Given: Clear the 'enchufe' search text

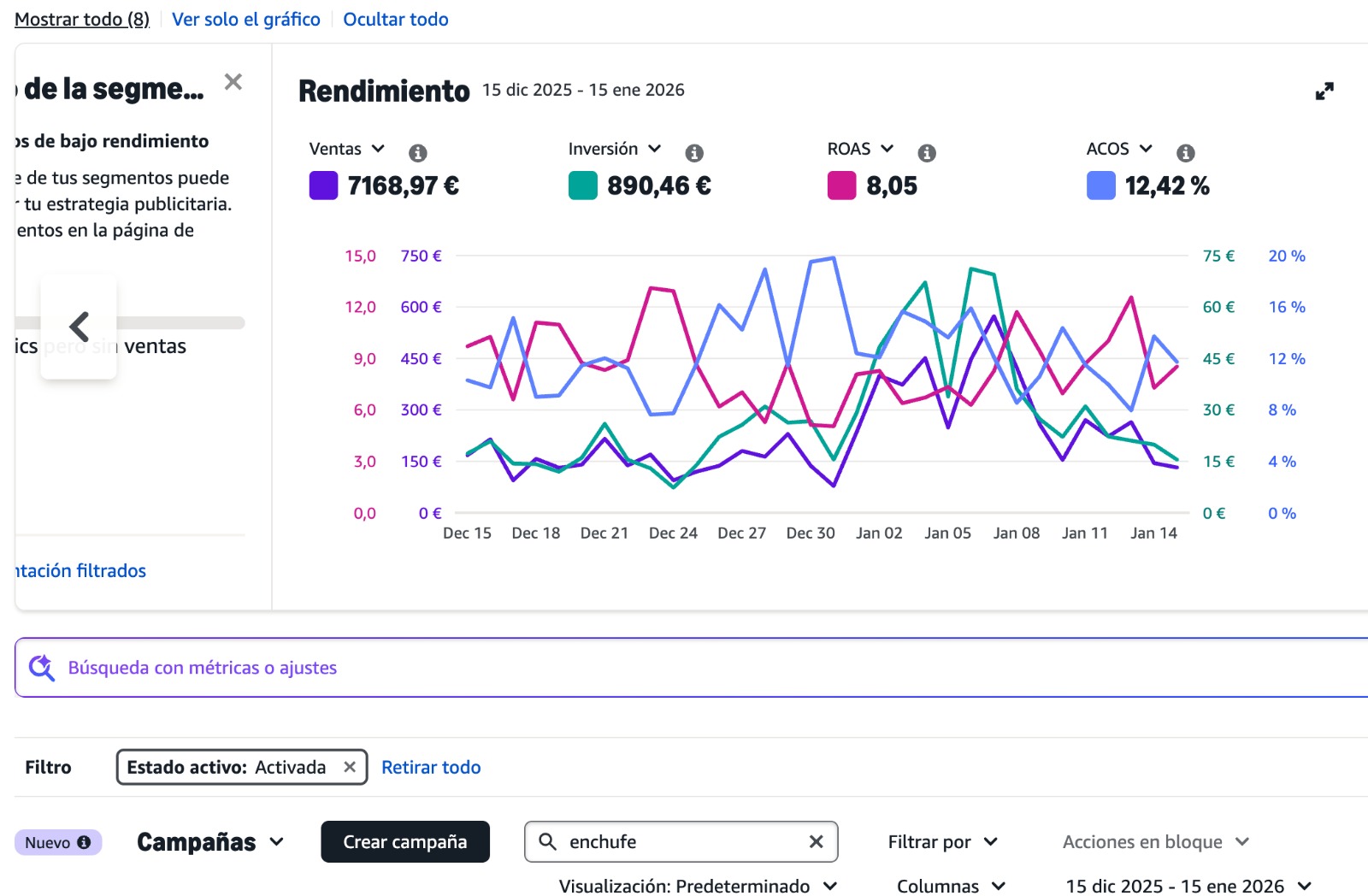Looking at the screenshot, I should coord(816,842).
